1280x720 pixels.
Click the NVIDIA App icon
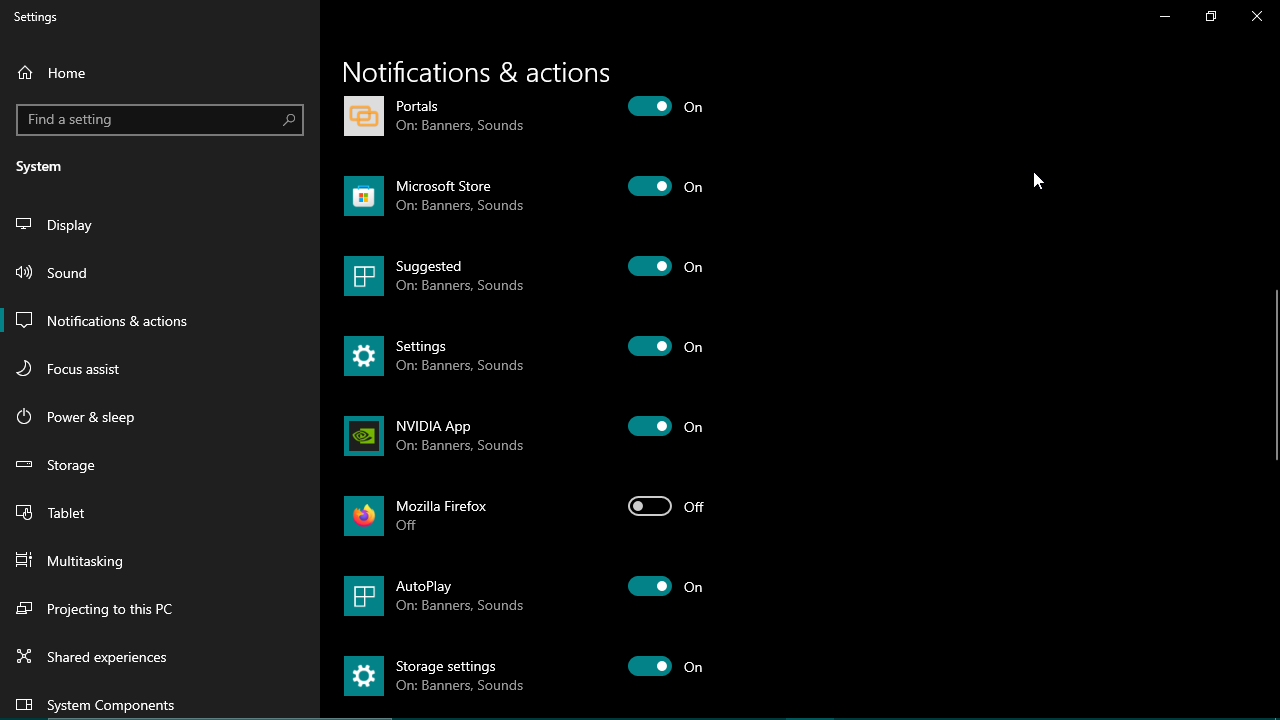coord(364,436)
